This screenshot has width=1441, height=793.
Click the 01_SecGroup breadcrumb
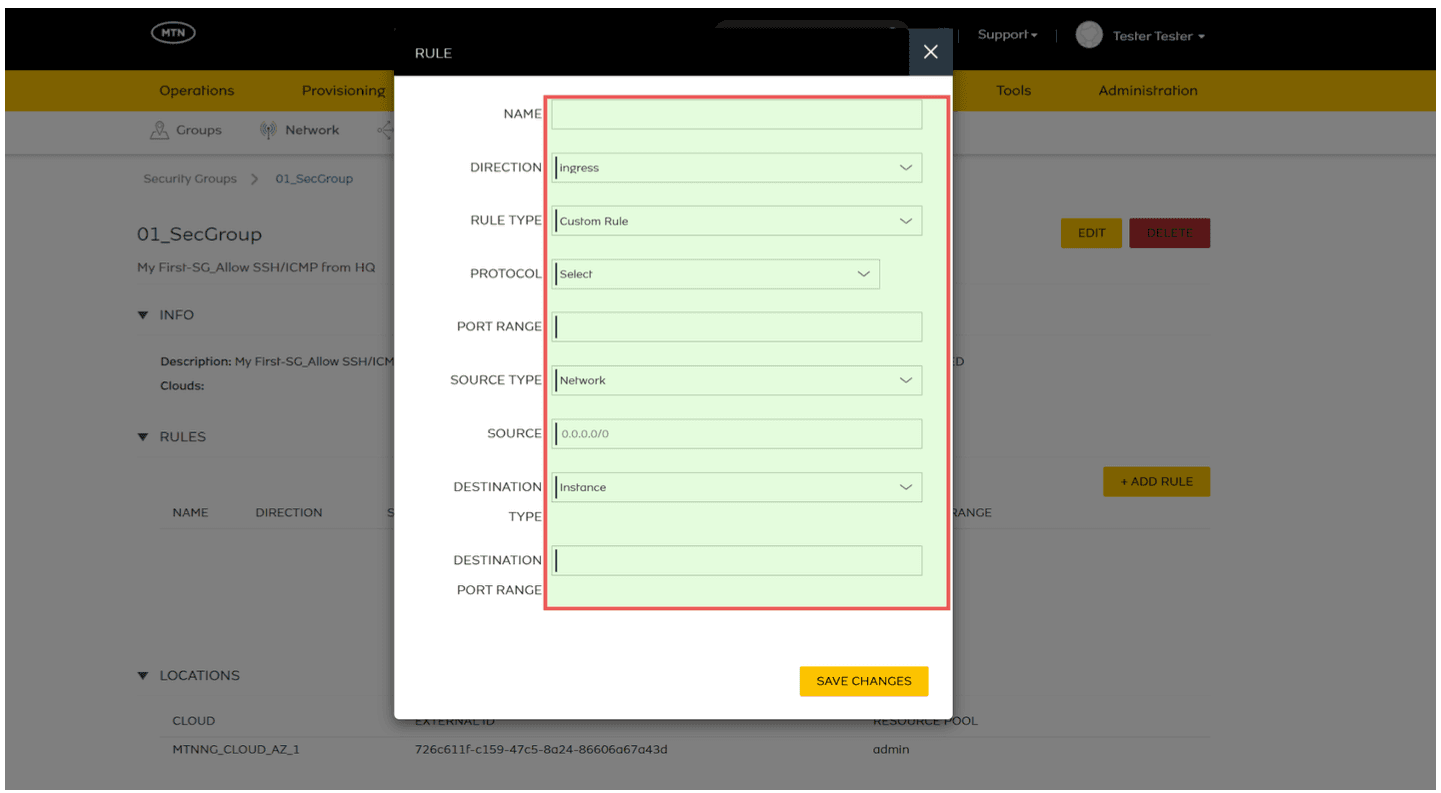[x=314, y=179]
